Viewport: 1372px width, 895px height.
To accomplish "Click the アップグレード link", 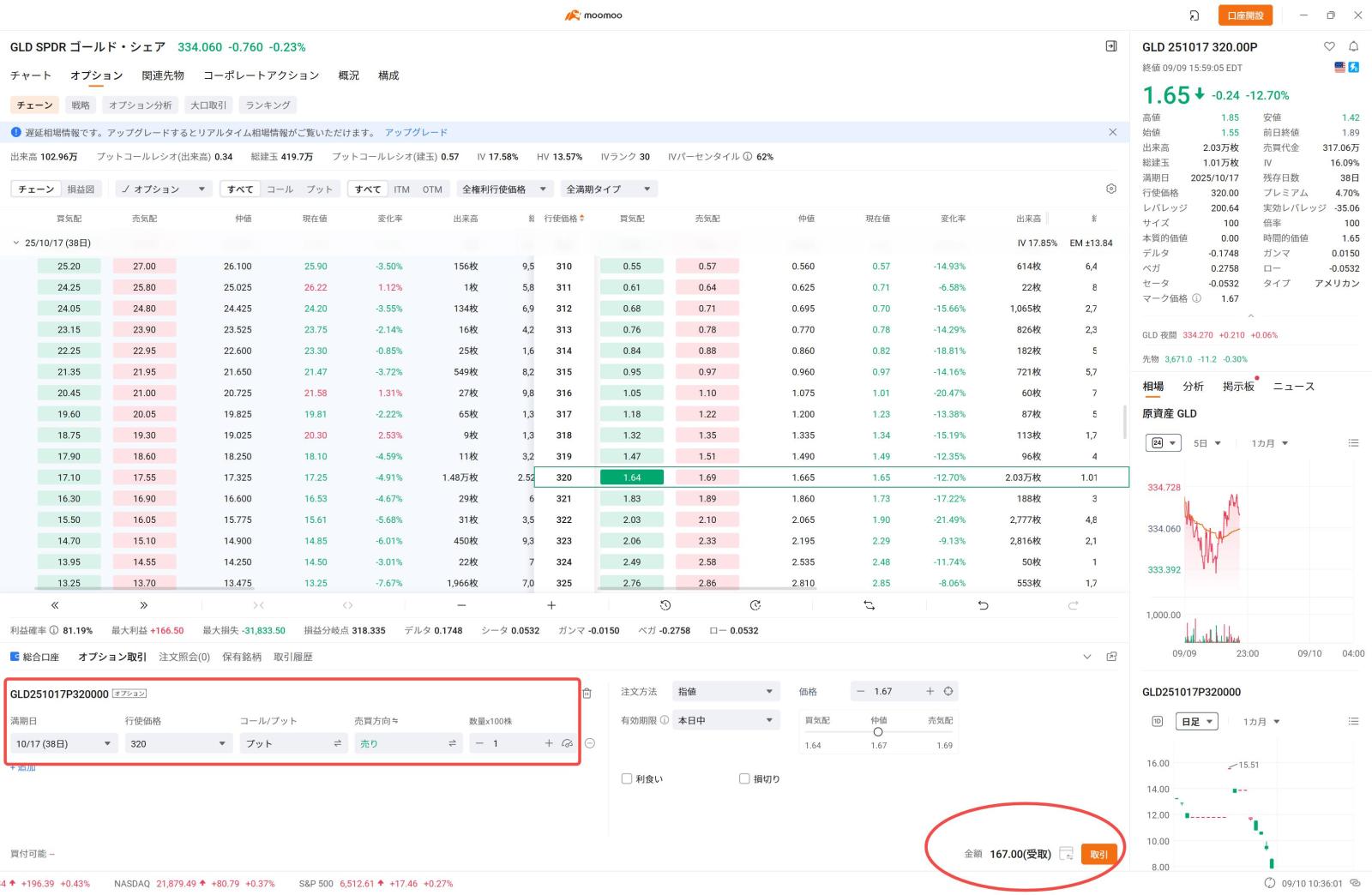I will pyautogui.click(x=416, y=132).
